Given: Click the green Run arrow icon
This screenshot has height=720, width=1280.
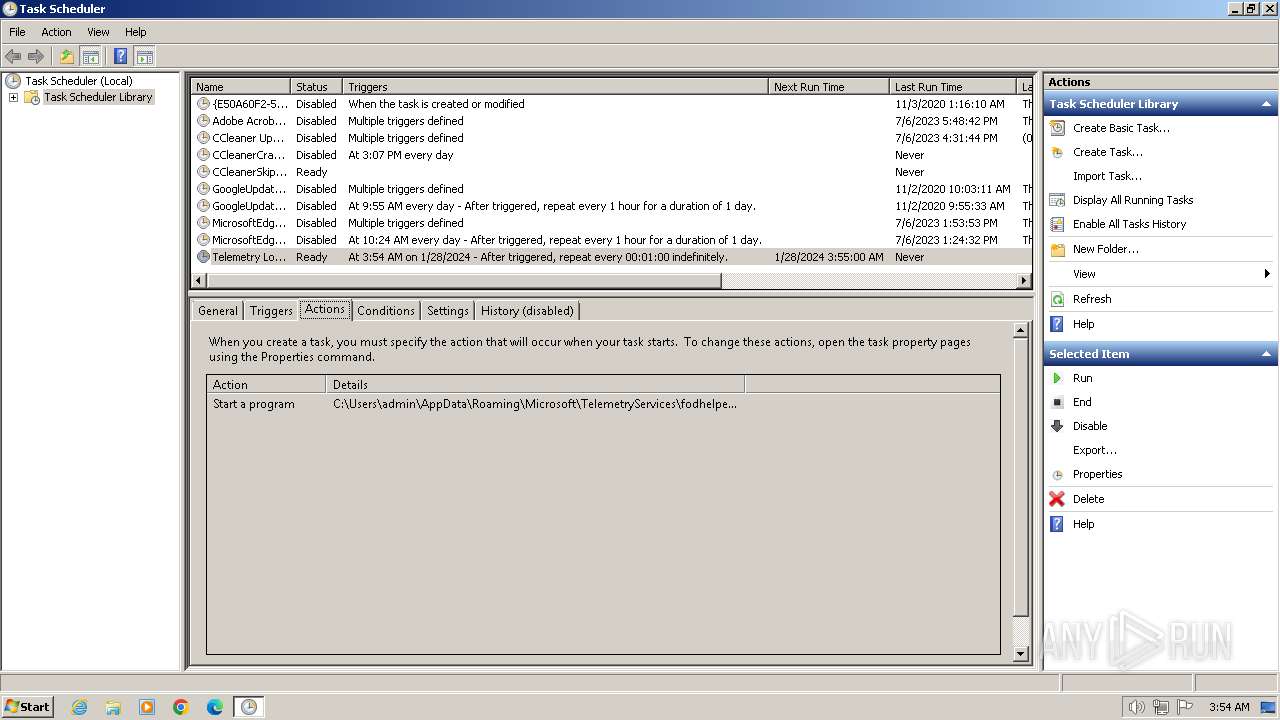Looking at the screenshot, I should click(x=1057, y=378).
